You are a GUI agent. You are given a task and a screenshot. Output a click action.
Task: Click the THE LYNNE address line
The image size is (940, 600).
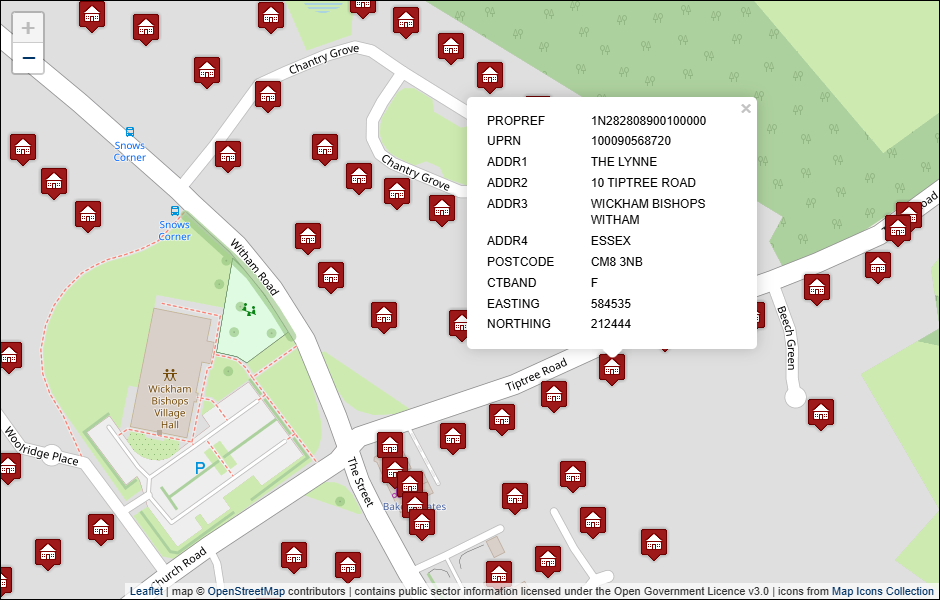tap(624, 162)
